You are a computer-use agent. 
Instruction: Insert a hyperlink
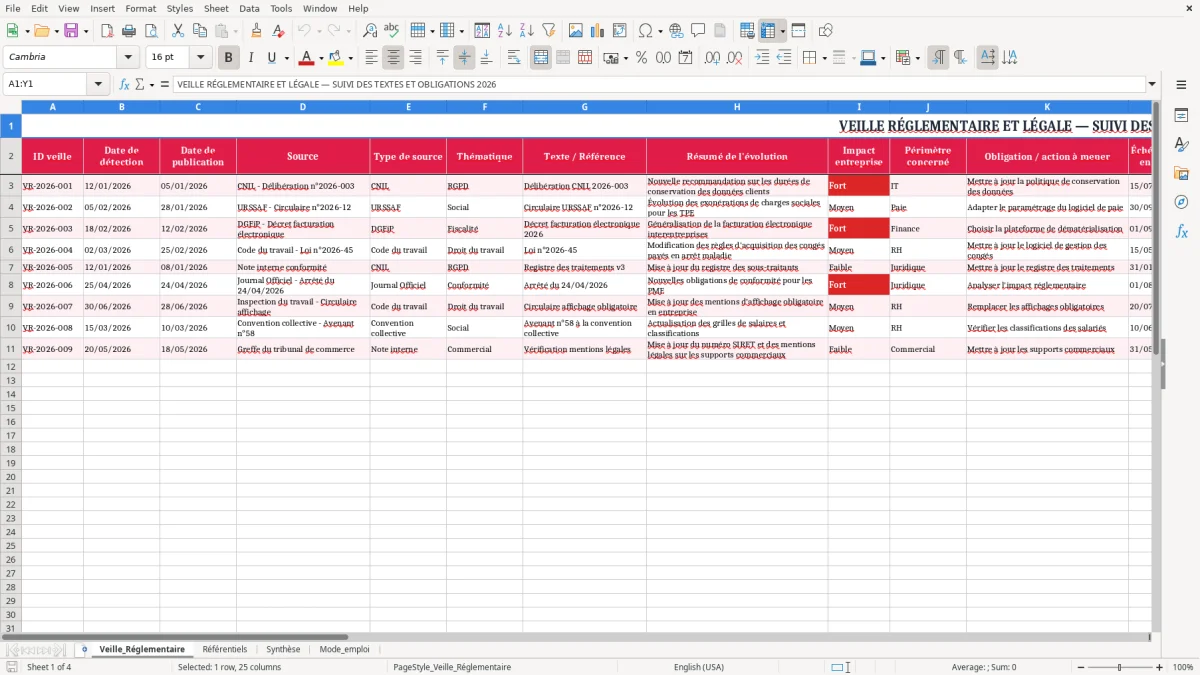(x=676, y=31)
